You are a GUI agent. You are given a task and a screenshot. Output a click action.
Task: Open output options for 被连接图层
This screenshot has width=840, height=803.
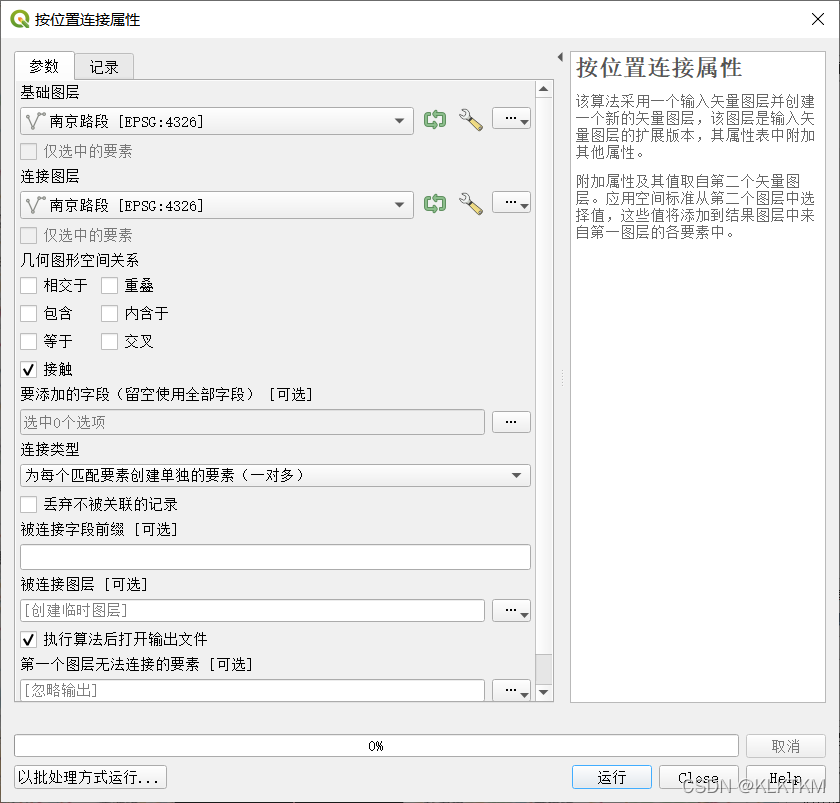point(511,611)
